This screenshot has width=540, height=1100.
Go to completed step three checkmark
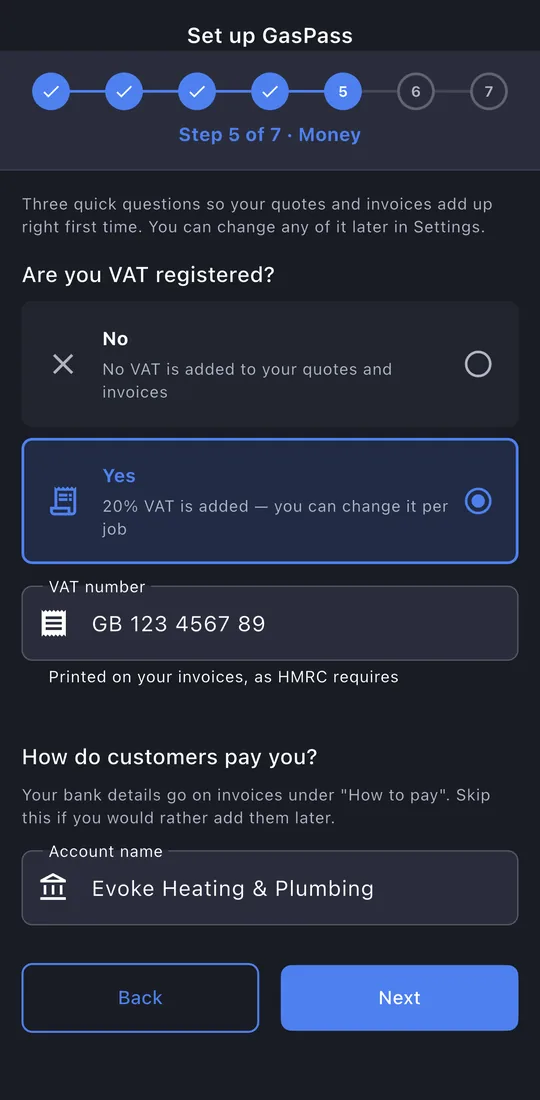pos(197,92)
